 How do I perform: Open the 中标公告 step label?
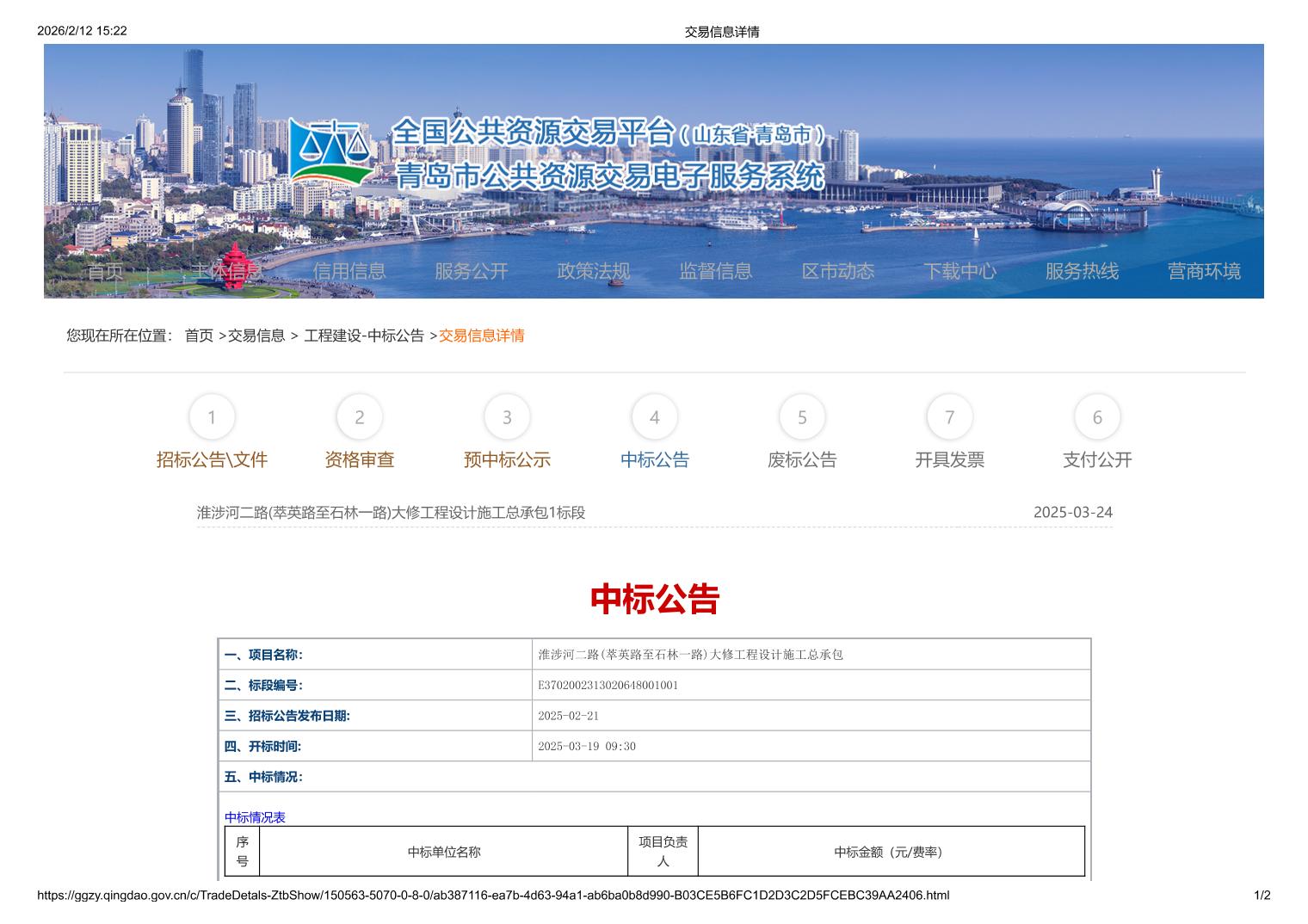coord(655,459)
